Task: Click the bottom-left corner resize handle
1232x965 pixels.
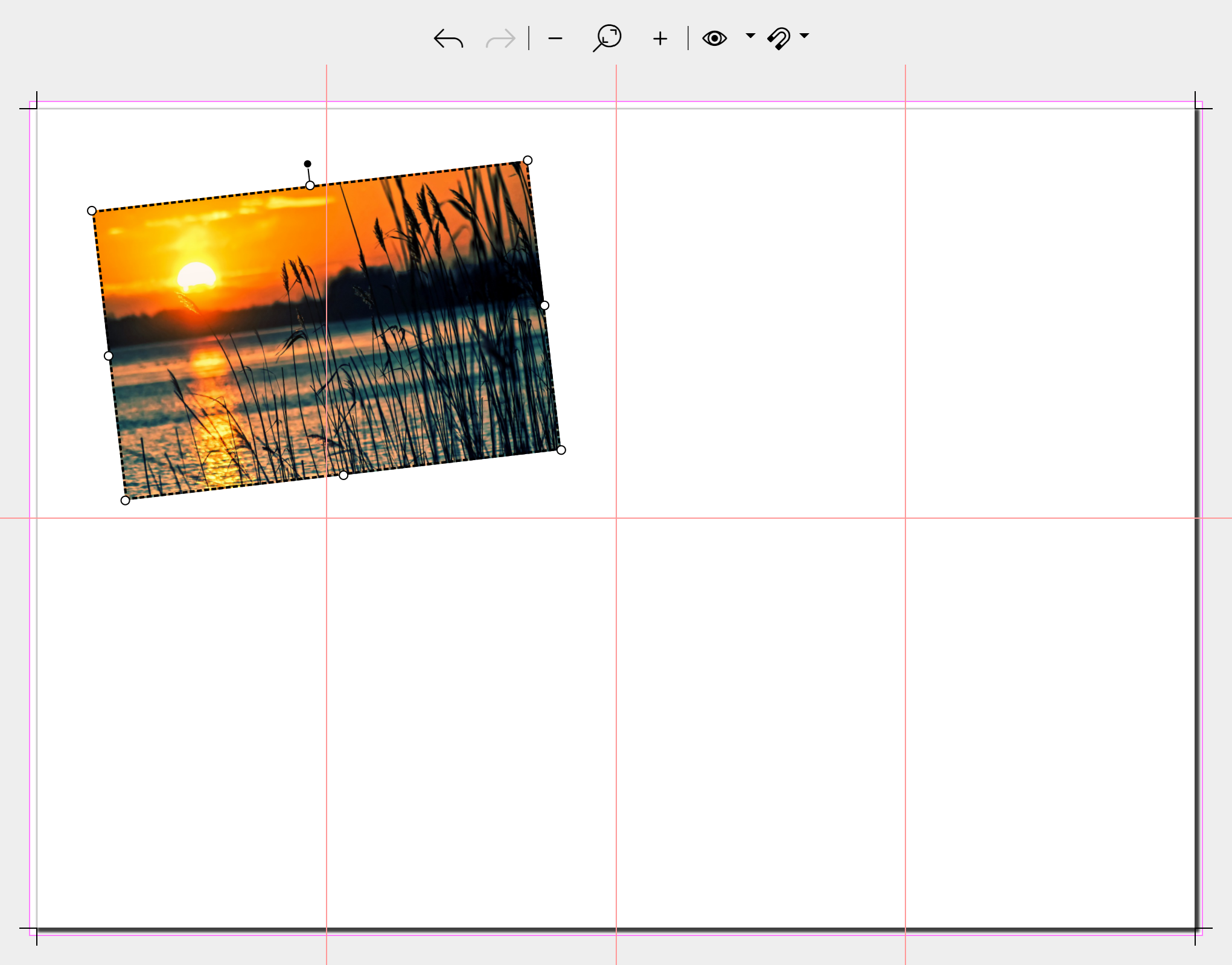Action: [125, 500]
